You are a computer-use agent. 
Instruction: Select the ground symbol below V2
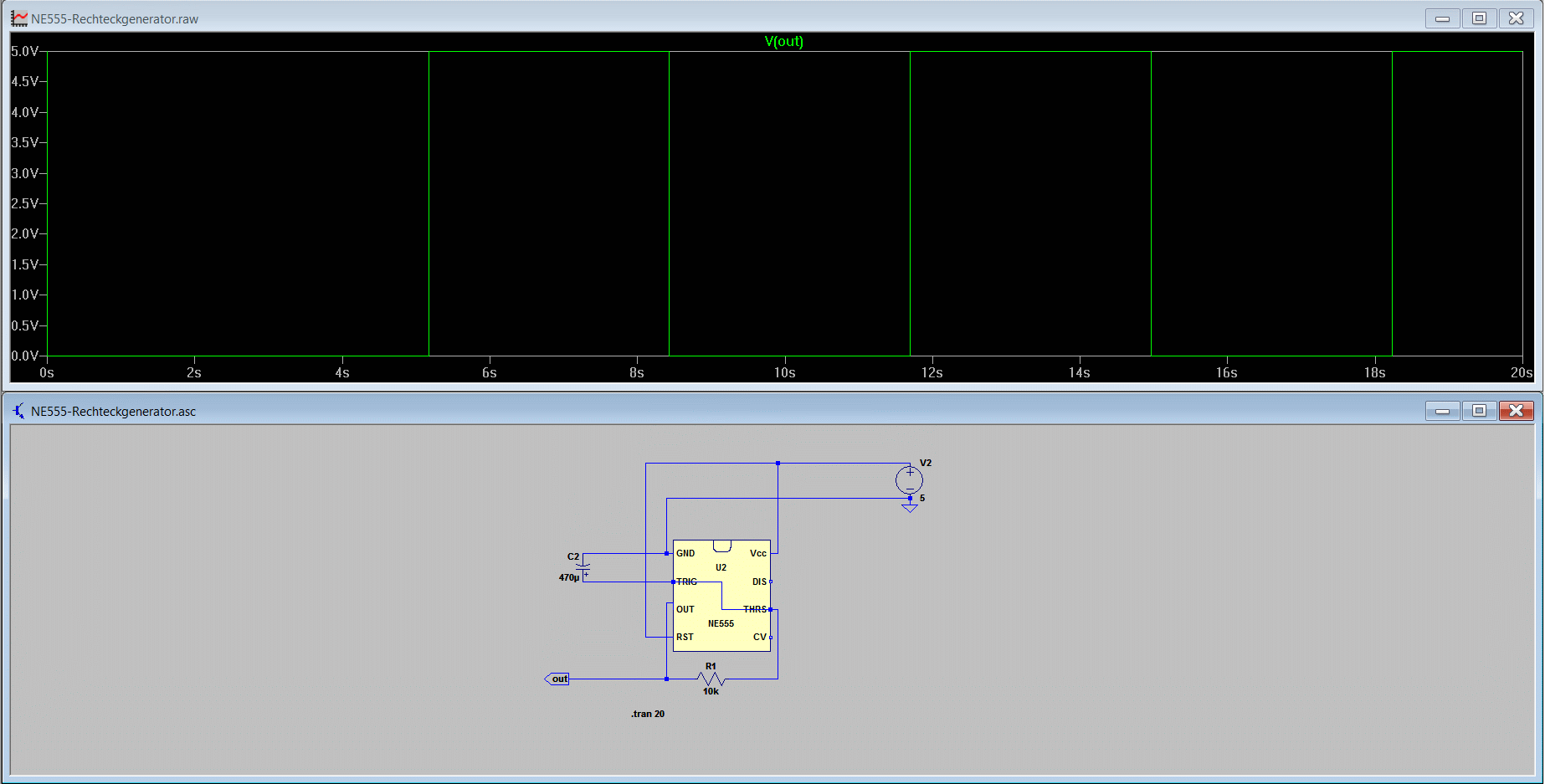pyautogui.click(x=910, y=507)
